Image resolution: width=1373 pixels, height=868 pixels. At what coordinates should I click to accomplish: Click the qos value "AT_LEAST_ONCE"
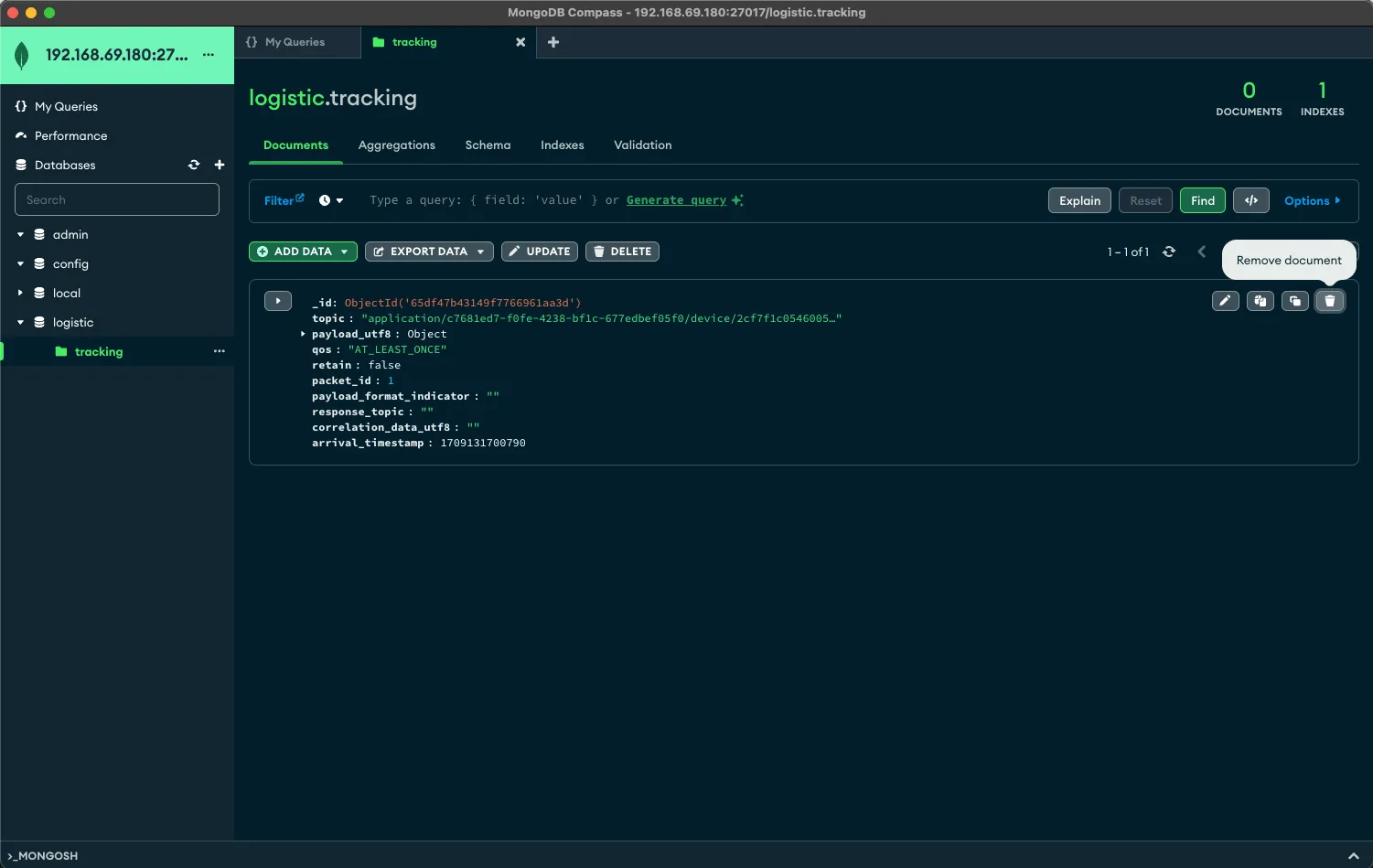[x=397, y=349]
